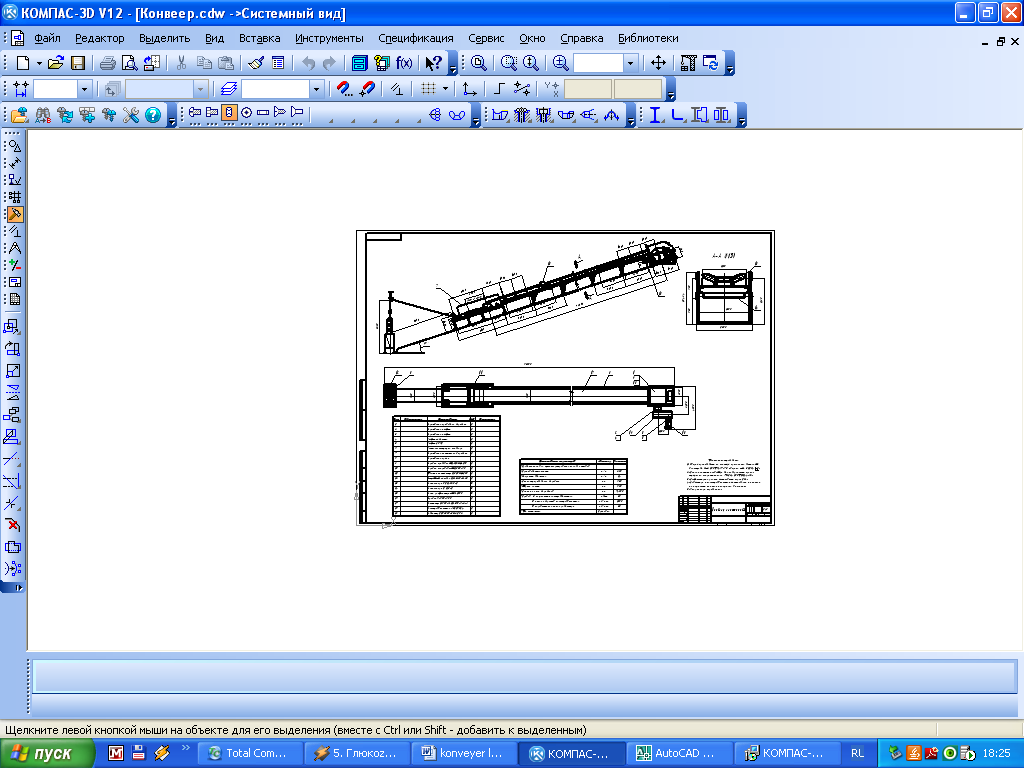Toggle the highlighted orange left-panel tool
This screenshot has width=1024, height=768.
14,214
